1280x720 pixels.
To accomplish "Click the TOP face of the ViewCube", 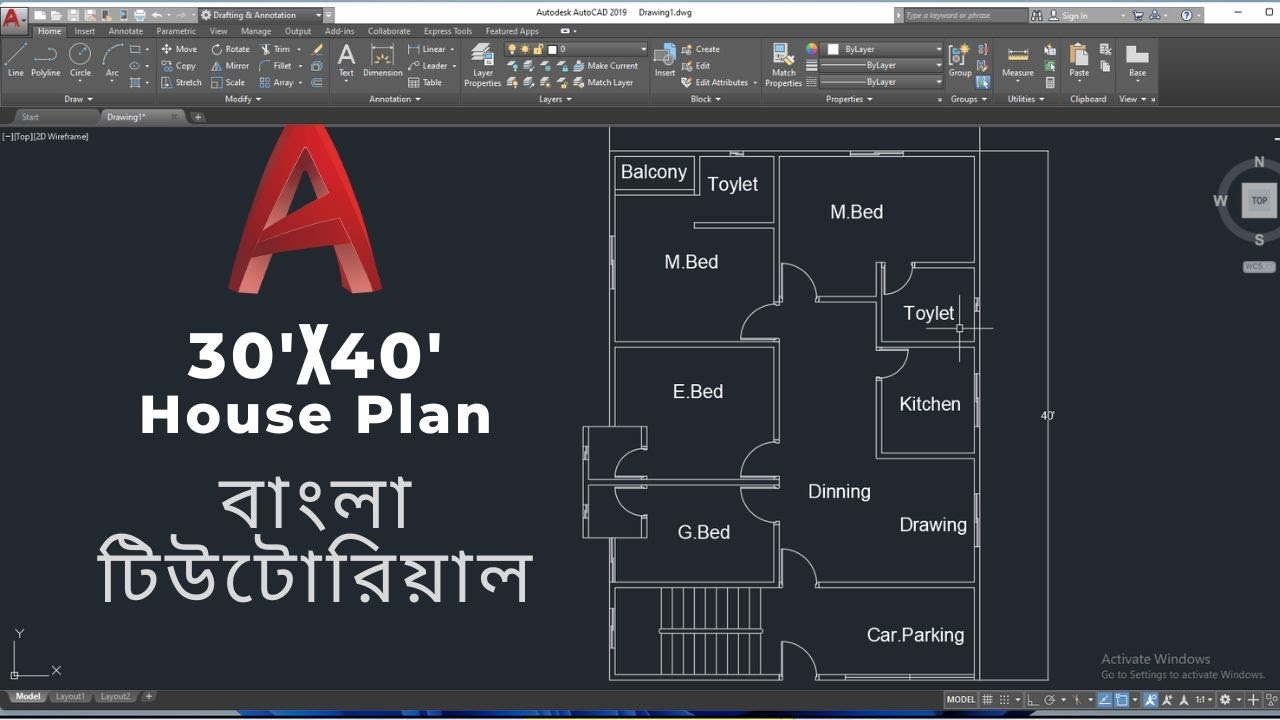I will pyautogui.click(x=1259, y=200).
